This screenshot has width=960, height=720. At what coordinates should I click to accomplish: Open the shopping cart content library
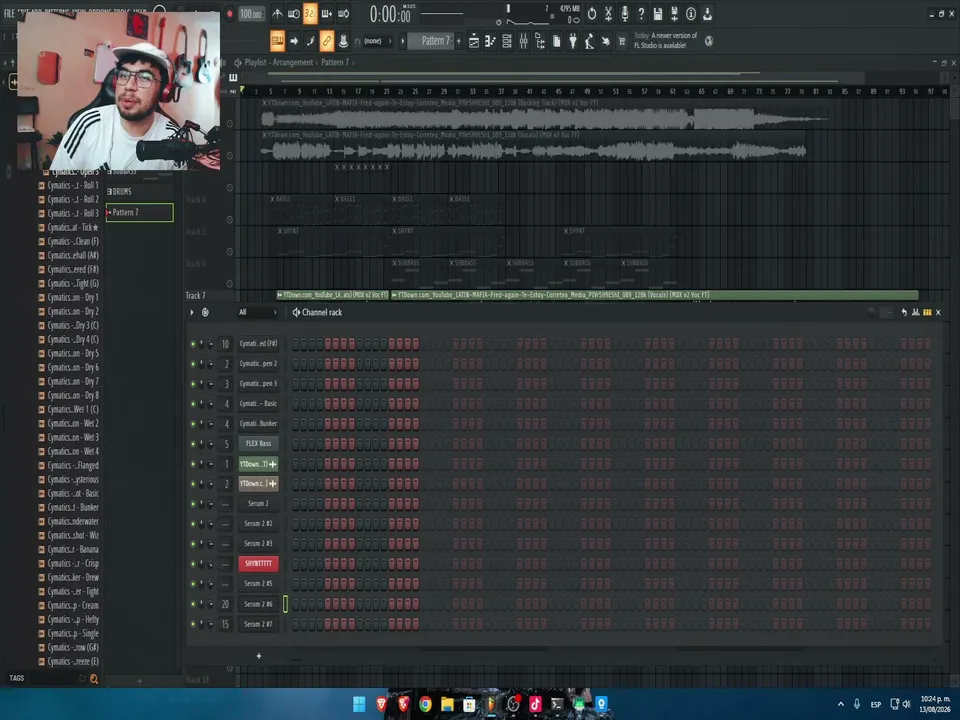[x=622, y=41]
